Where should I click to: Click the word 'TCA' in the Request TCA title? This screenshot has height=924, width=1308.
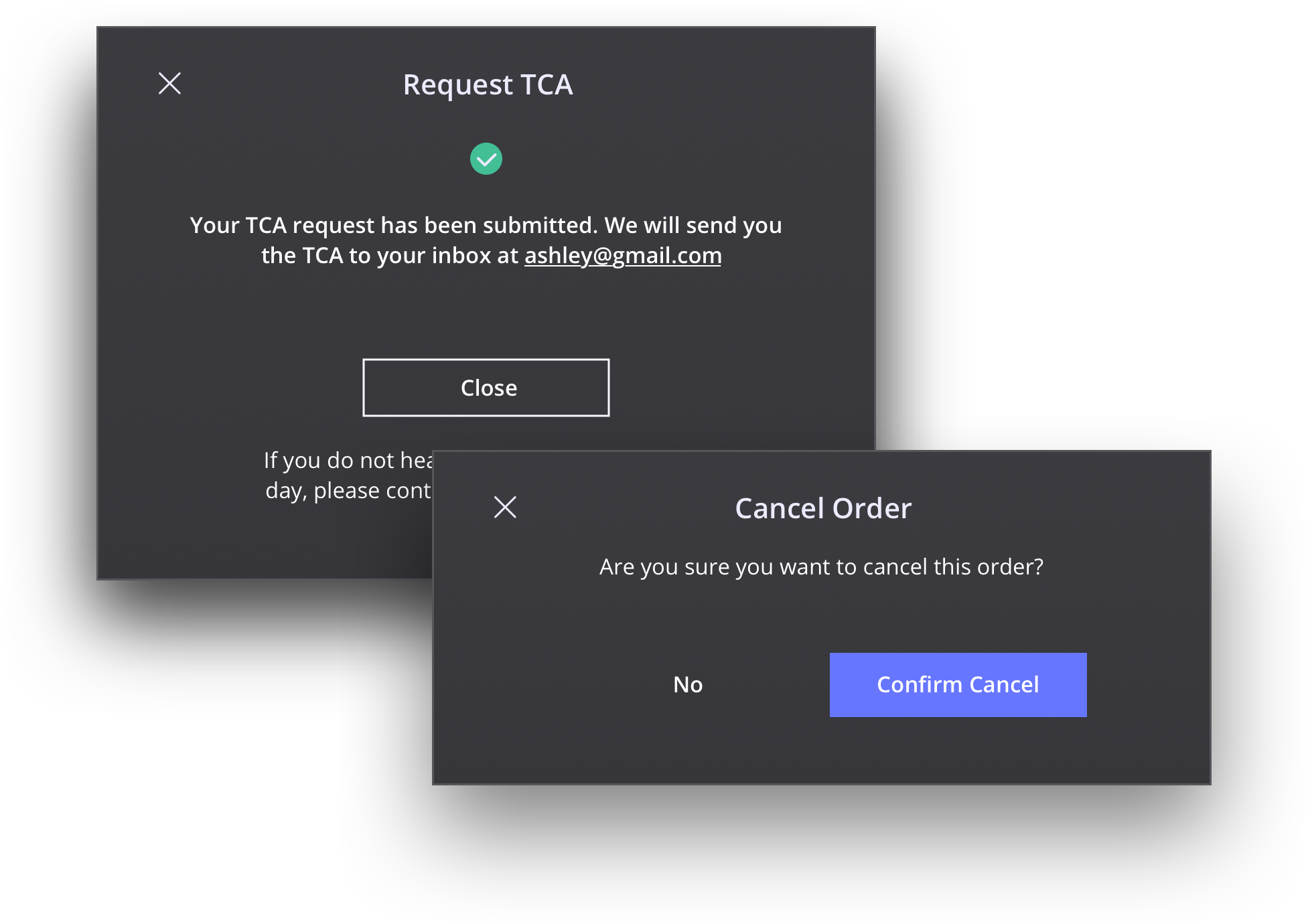tap(547, 85)
